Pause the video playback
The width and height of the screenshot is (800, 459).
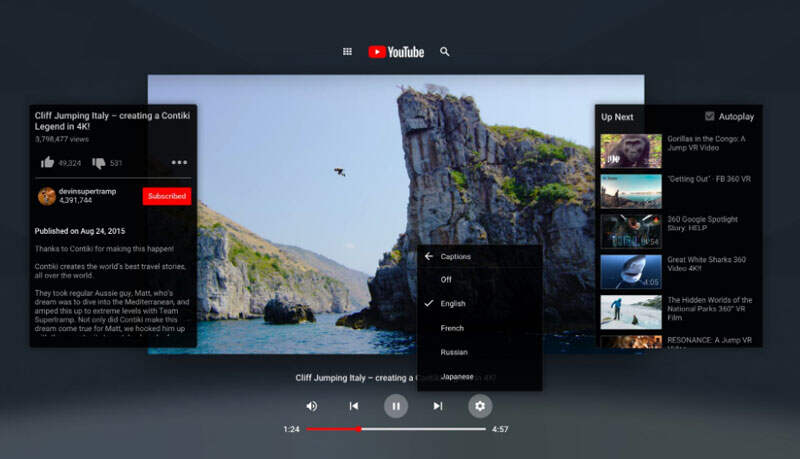(396, 406)
